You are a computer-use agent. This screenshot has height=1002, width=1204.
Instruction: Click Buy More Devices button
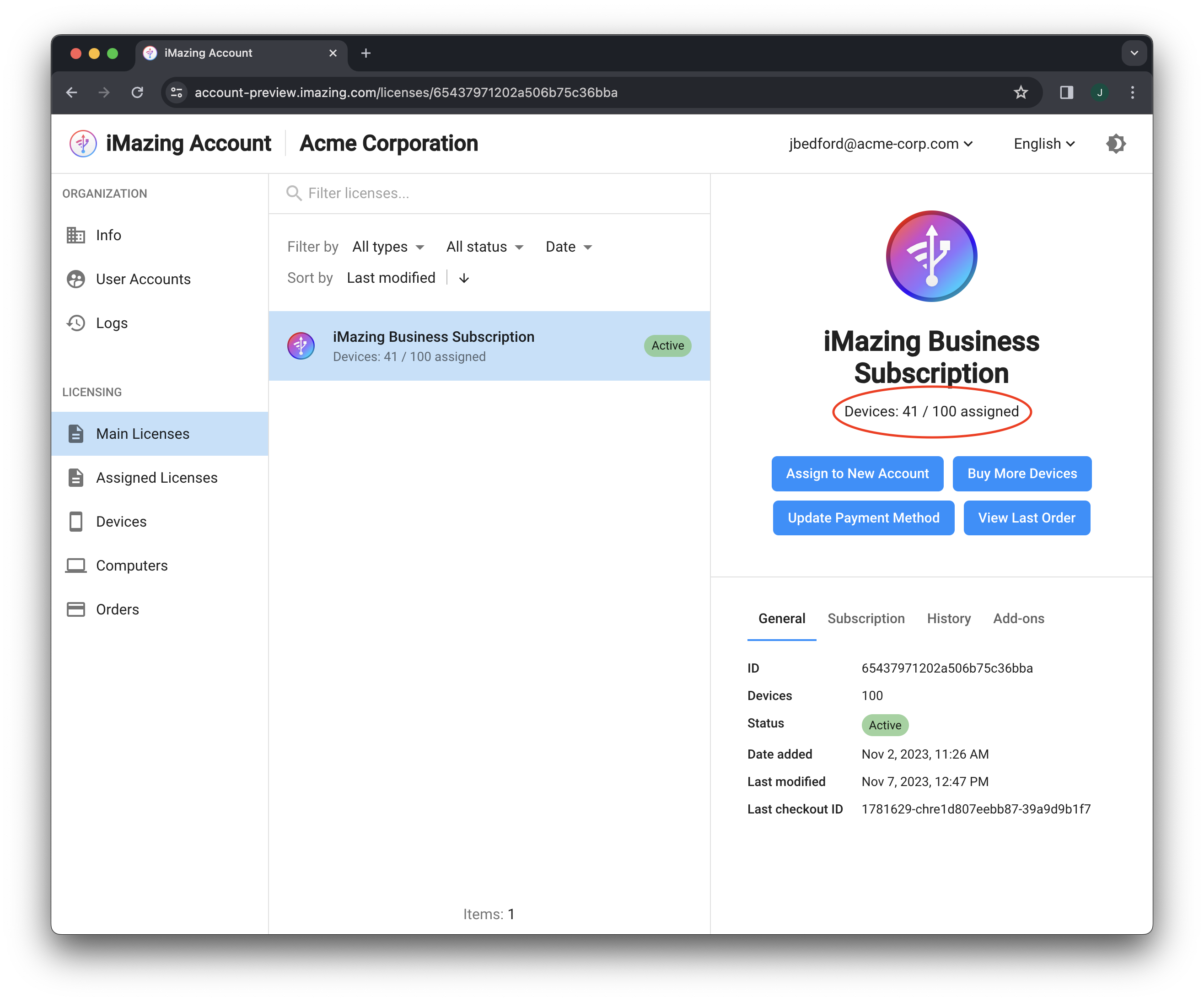pos(1021,474)
